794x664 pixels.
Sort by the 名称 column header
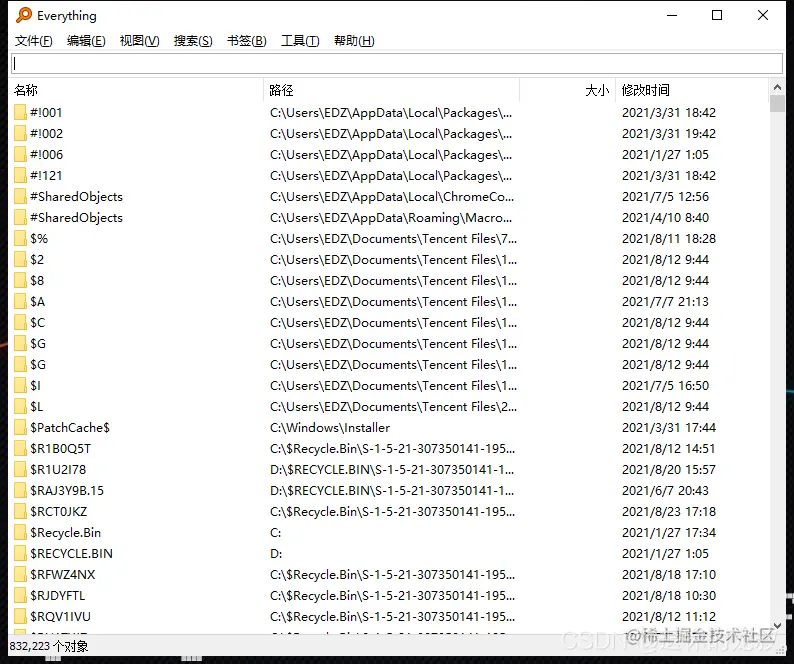coord(137,90)
